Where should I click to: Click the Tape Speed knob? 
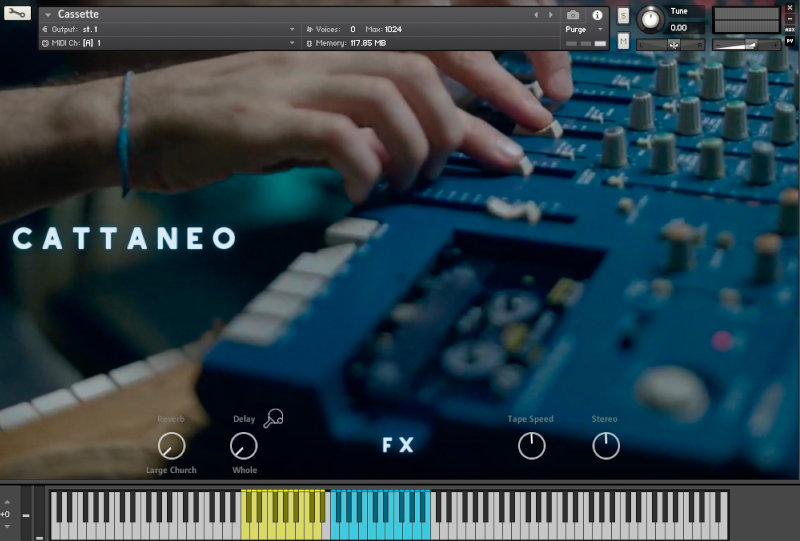[x=532, y=446]
